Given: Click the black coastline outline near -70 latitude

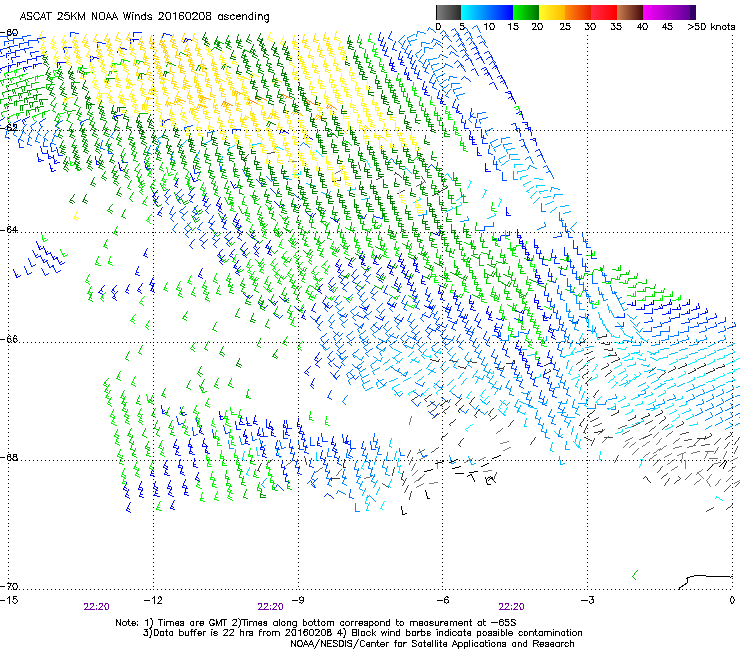Looking at the screenshot, I should pos(705,582).
